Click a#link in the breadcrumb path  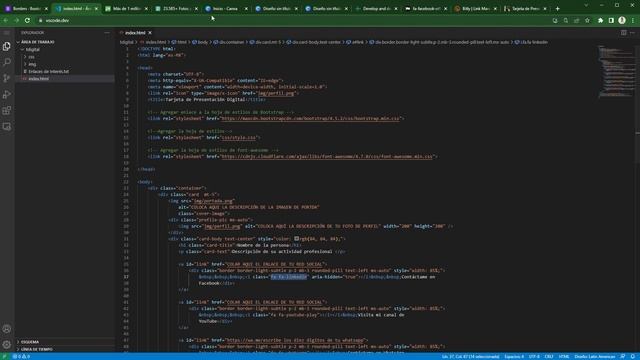click(355, 42)
